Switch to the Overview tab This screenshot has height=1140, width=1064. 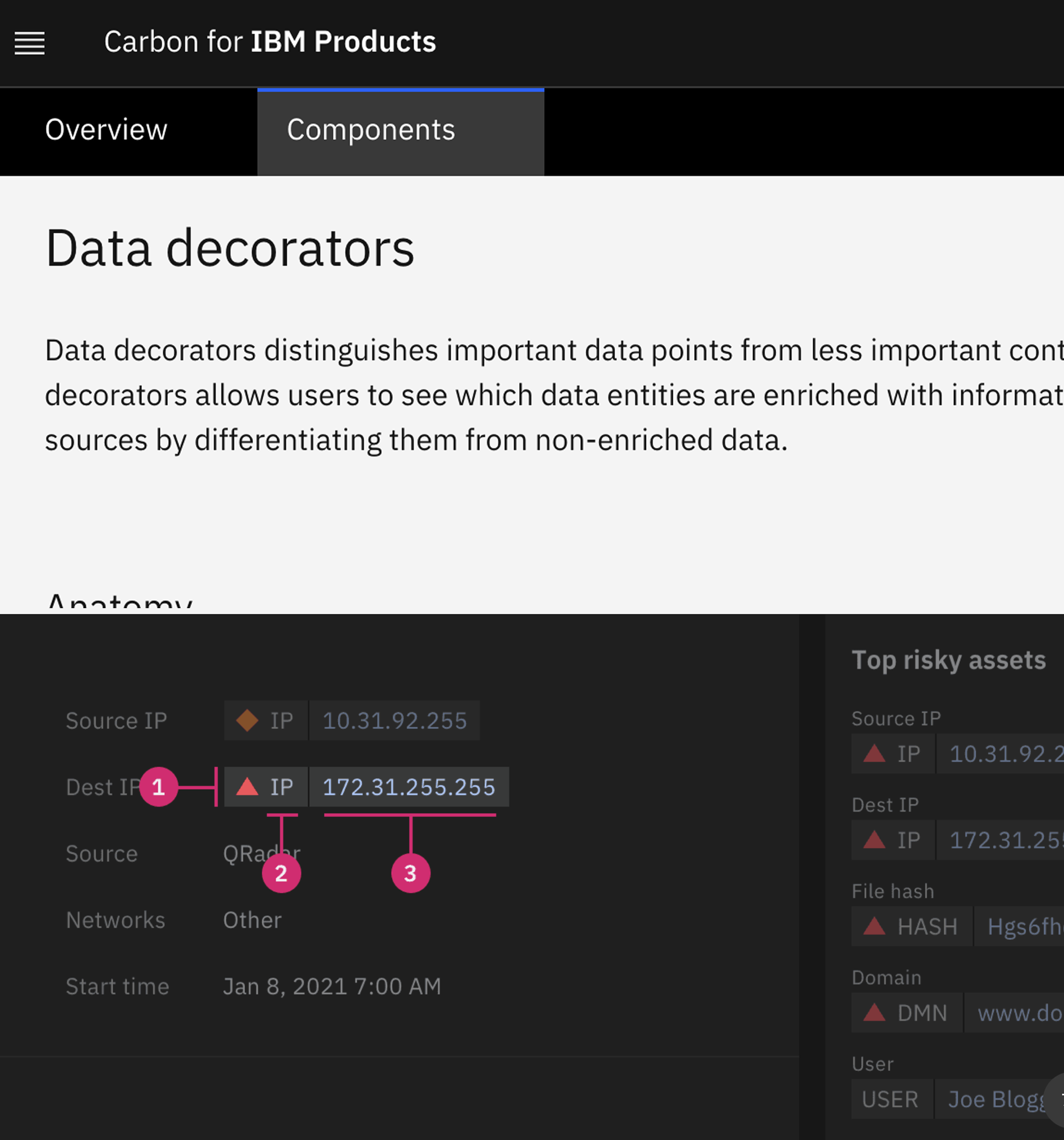tap(106, 130)
